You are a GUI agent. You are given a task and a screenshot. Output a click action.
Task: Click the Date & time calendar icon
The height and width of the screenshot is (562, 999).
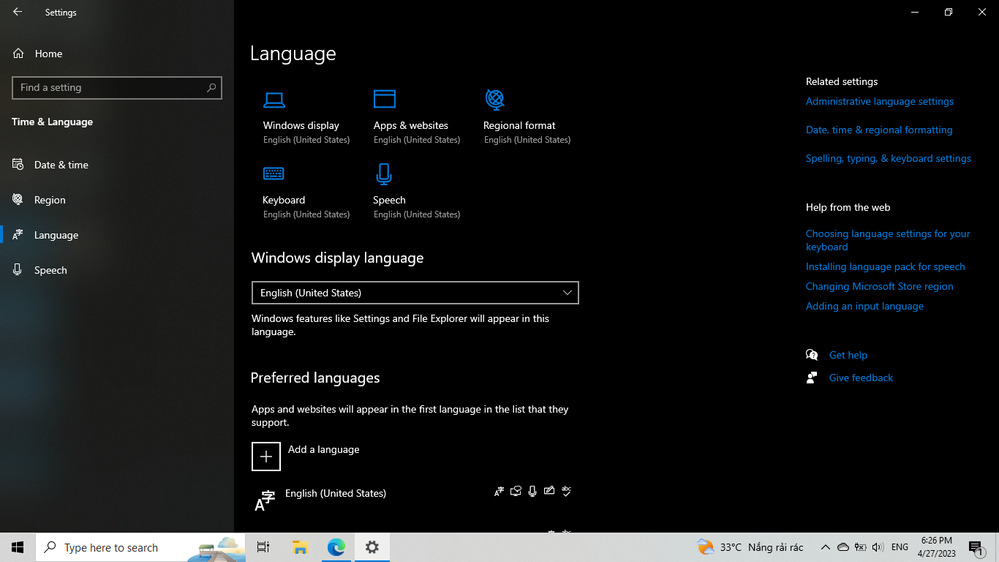click(18, 164)
